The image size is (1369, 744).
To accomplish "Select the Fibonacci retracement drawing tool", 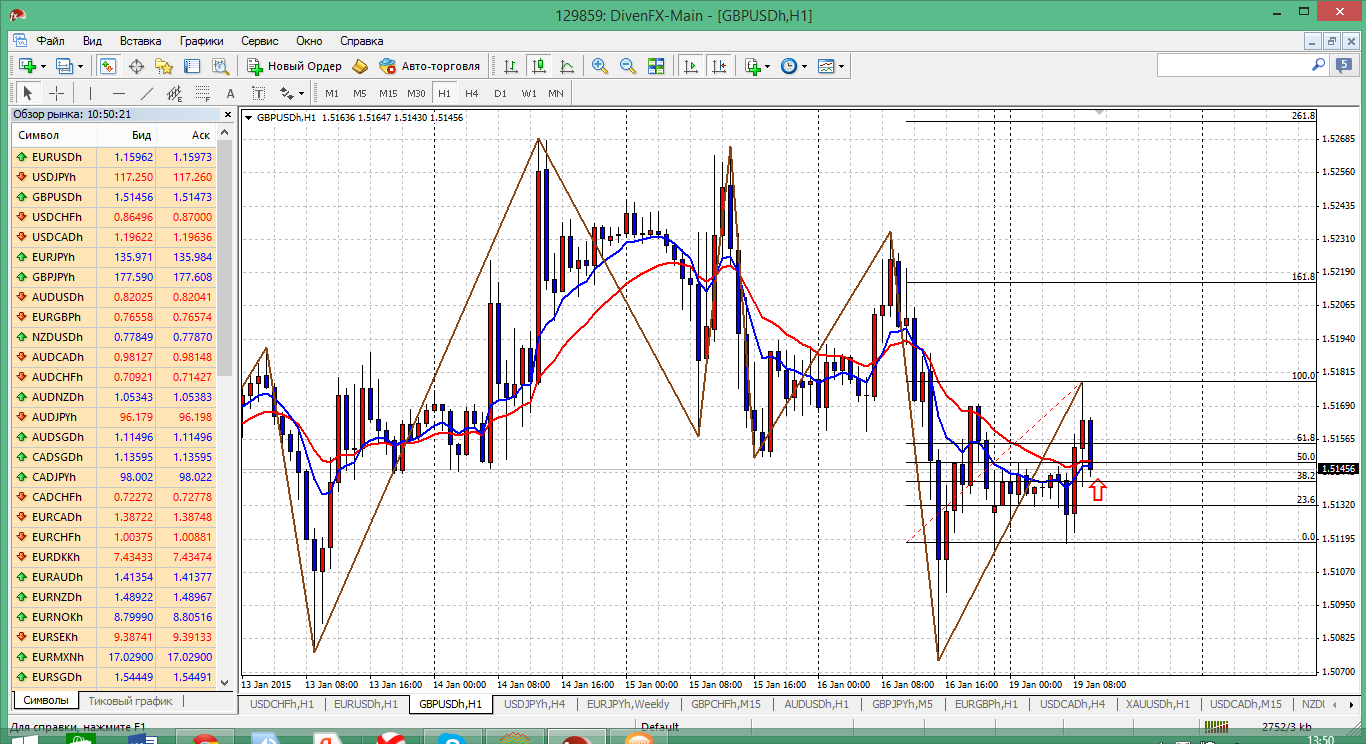I will (203, 93).
